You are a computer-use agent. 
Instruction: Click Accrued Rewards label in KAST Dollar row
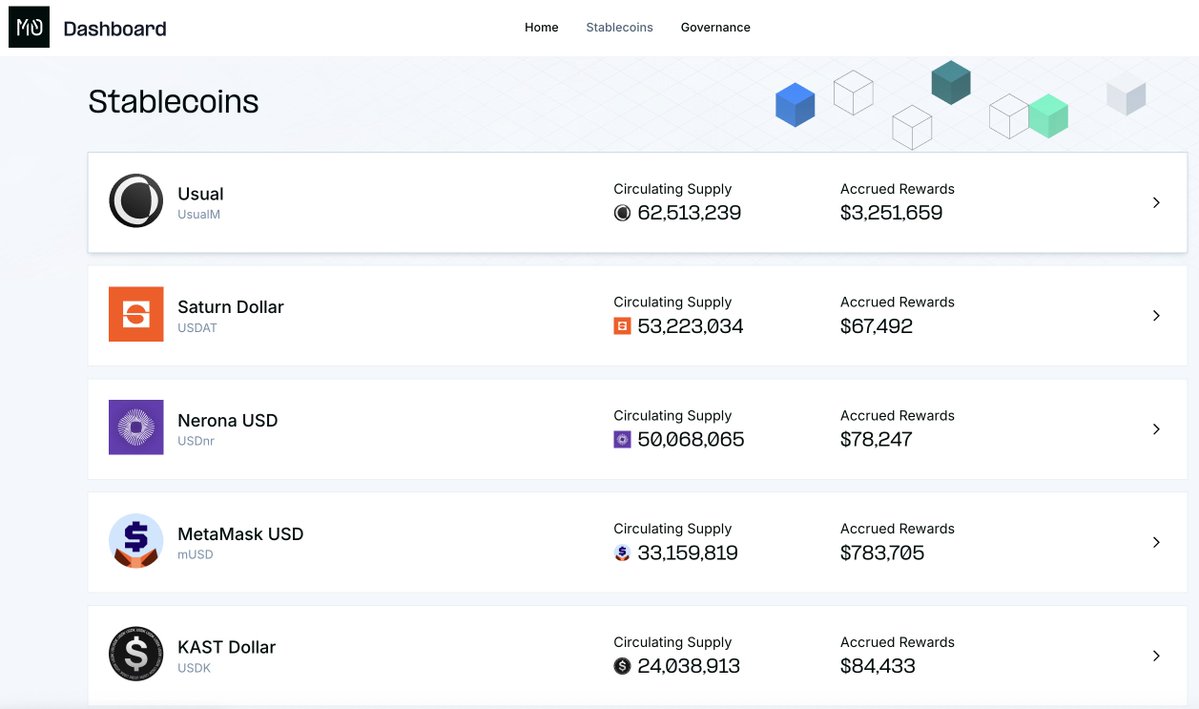[x=897, y=642]
